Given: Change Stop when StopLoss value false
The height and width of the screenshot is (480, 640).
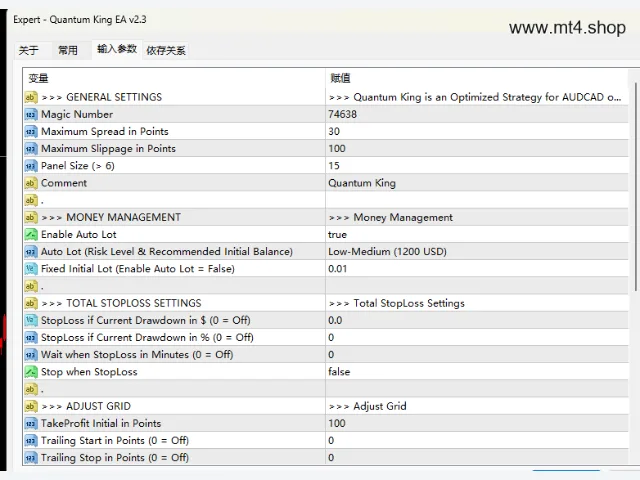Looking at the screenshot, I should tap(477, 371).
